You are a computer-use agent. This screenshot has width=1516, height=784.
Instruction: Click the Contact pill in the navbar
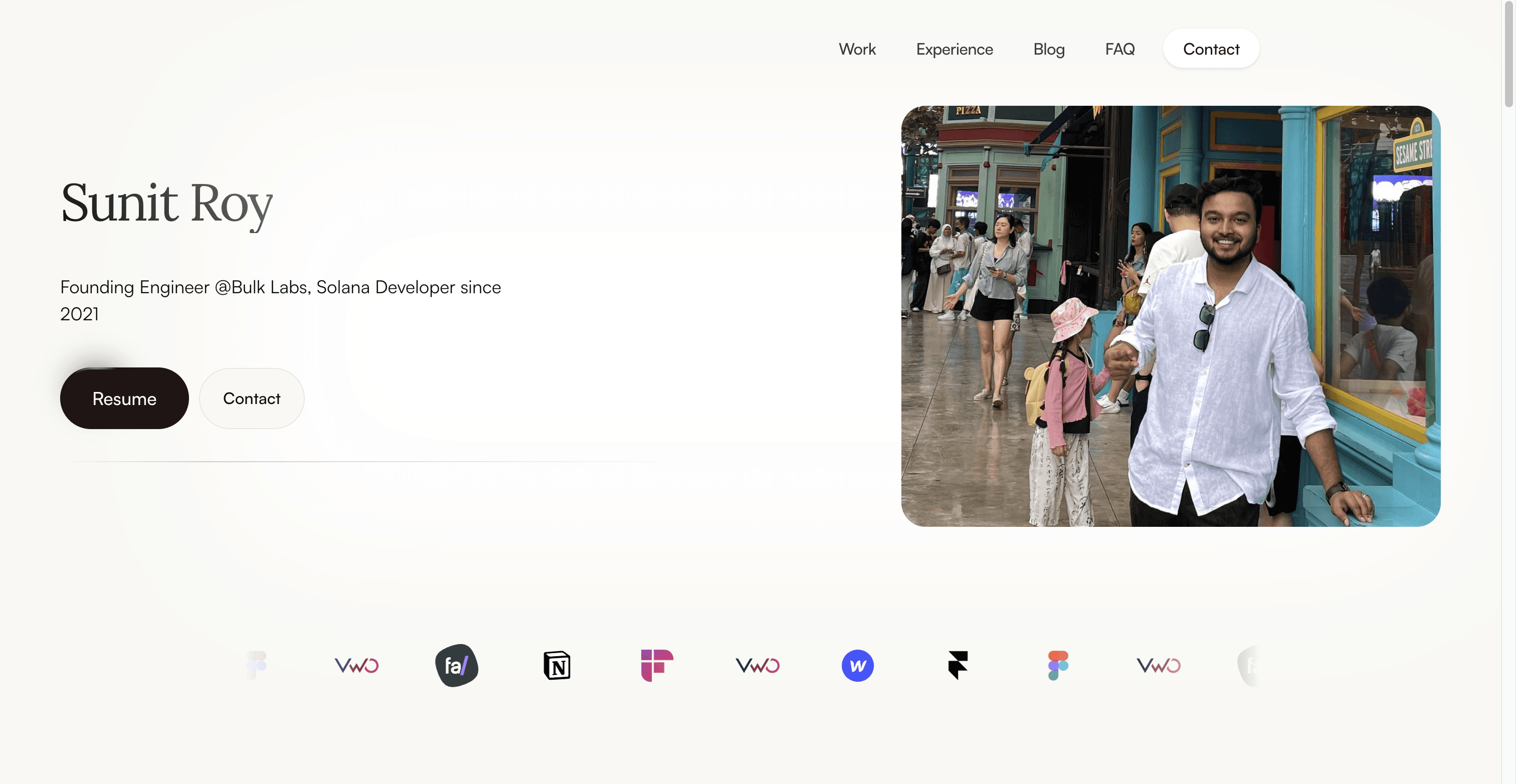[x=1211, y=49]
